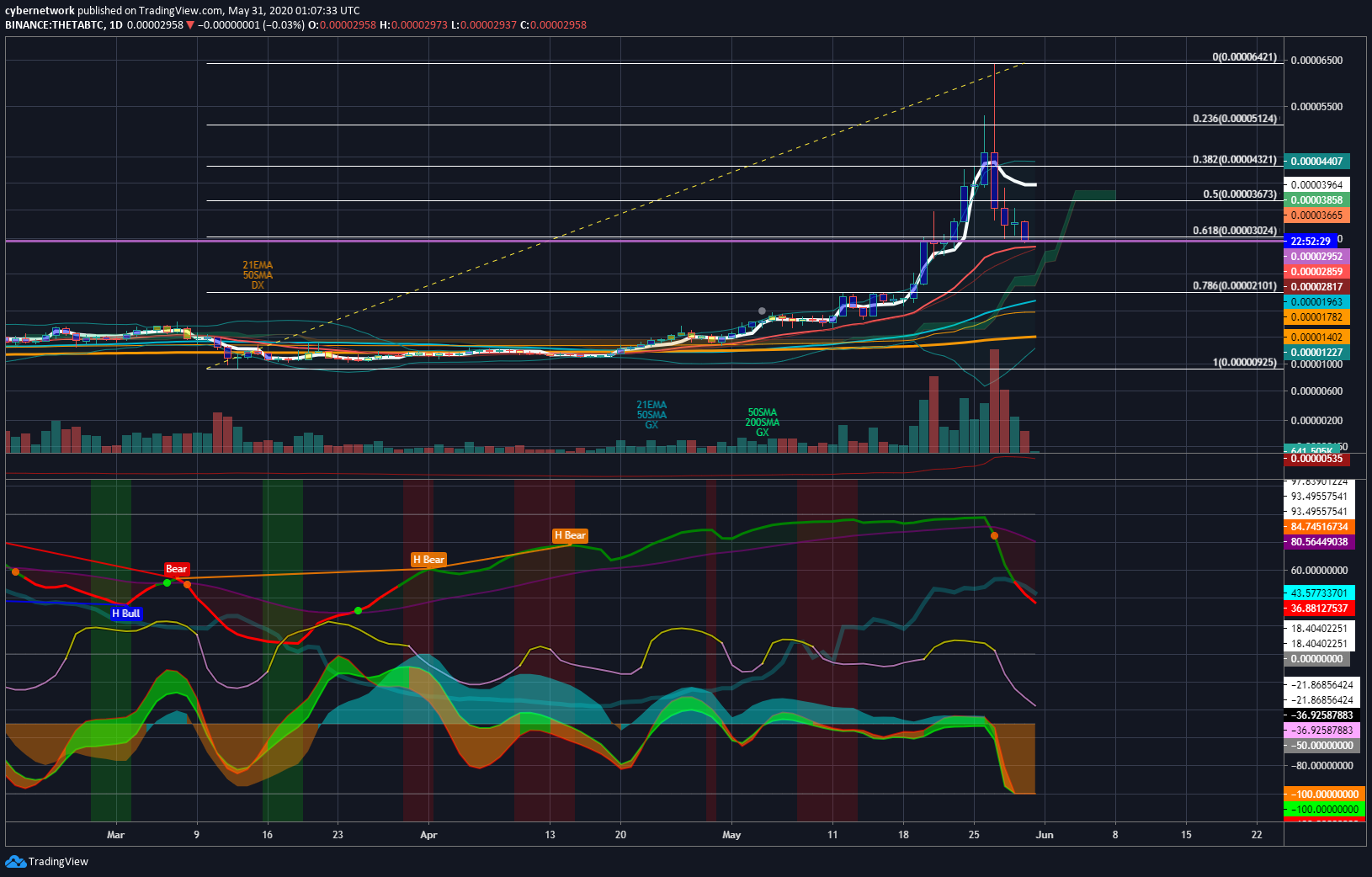Image resolution: width=1372 pixels, height=877 pixels.
Task: Click the Mar label on time axis
Action: point(115,835)
